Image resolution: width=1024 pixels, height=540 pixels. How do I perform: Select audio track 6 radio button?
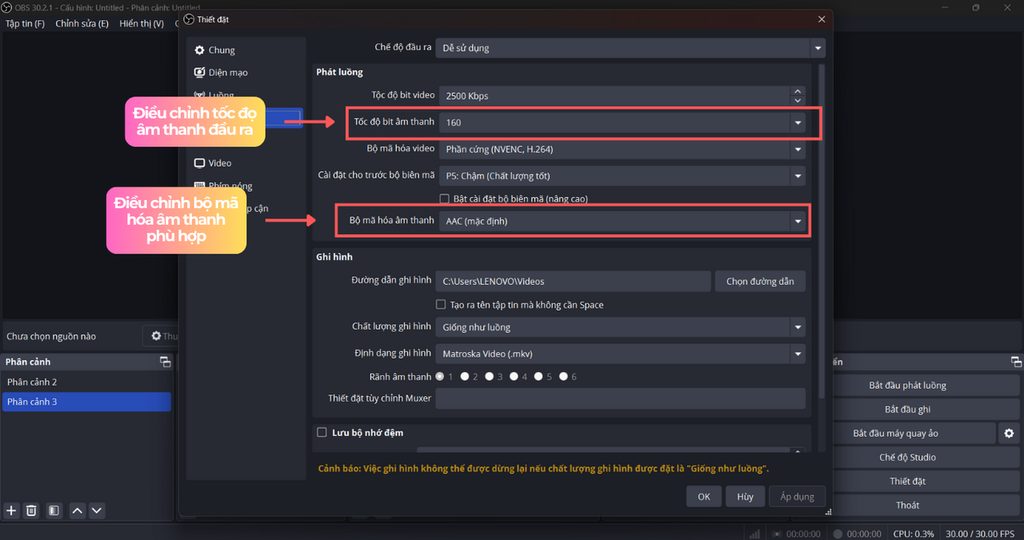click(x=563, y=376)
